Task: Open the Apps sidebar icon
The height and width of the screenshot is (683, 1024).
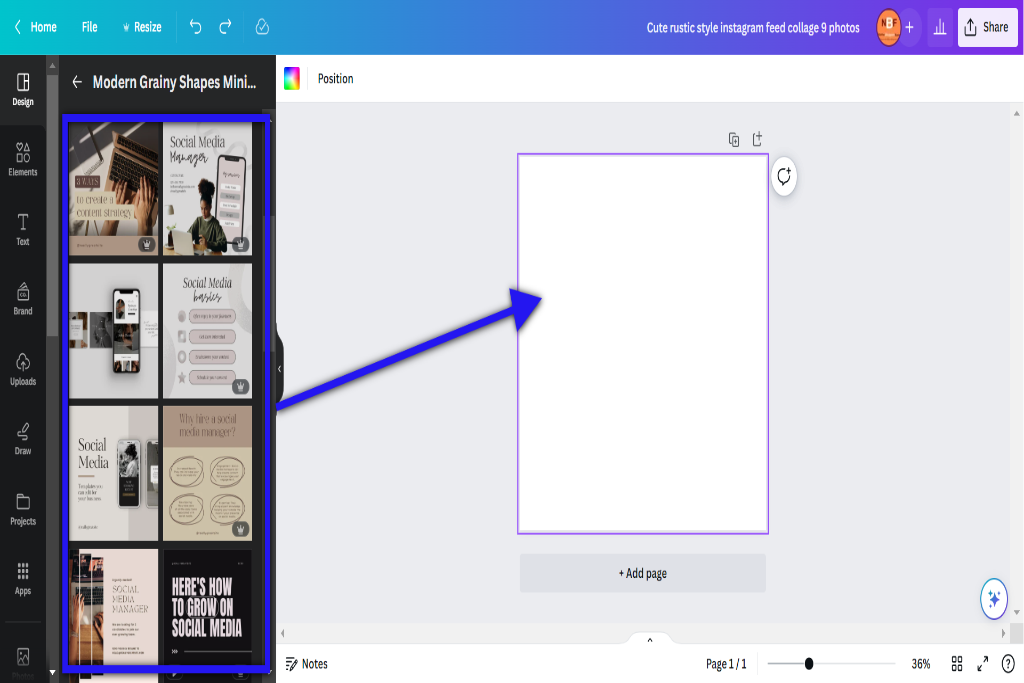Action: coord(23,579)
